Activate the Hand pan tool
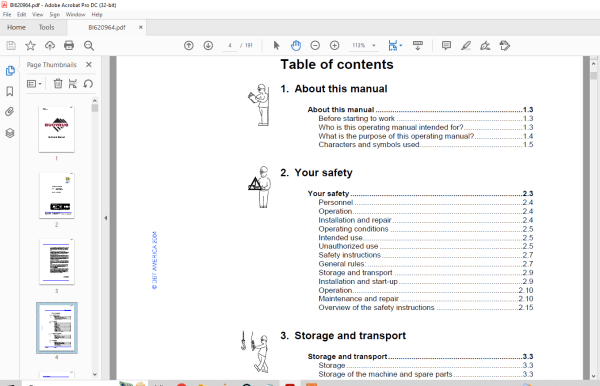 pos(296,46)
